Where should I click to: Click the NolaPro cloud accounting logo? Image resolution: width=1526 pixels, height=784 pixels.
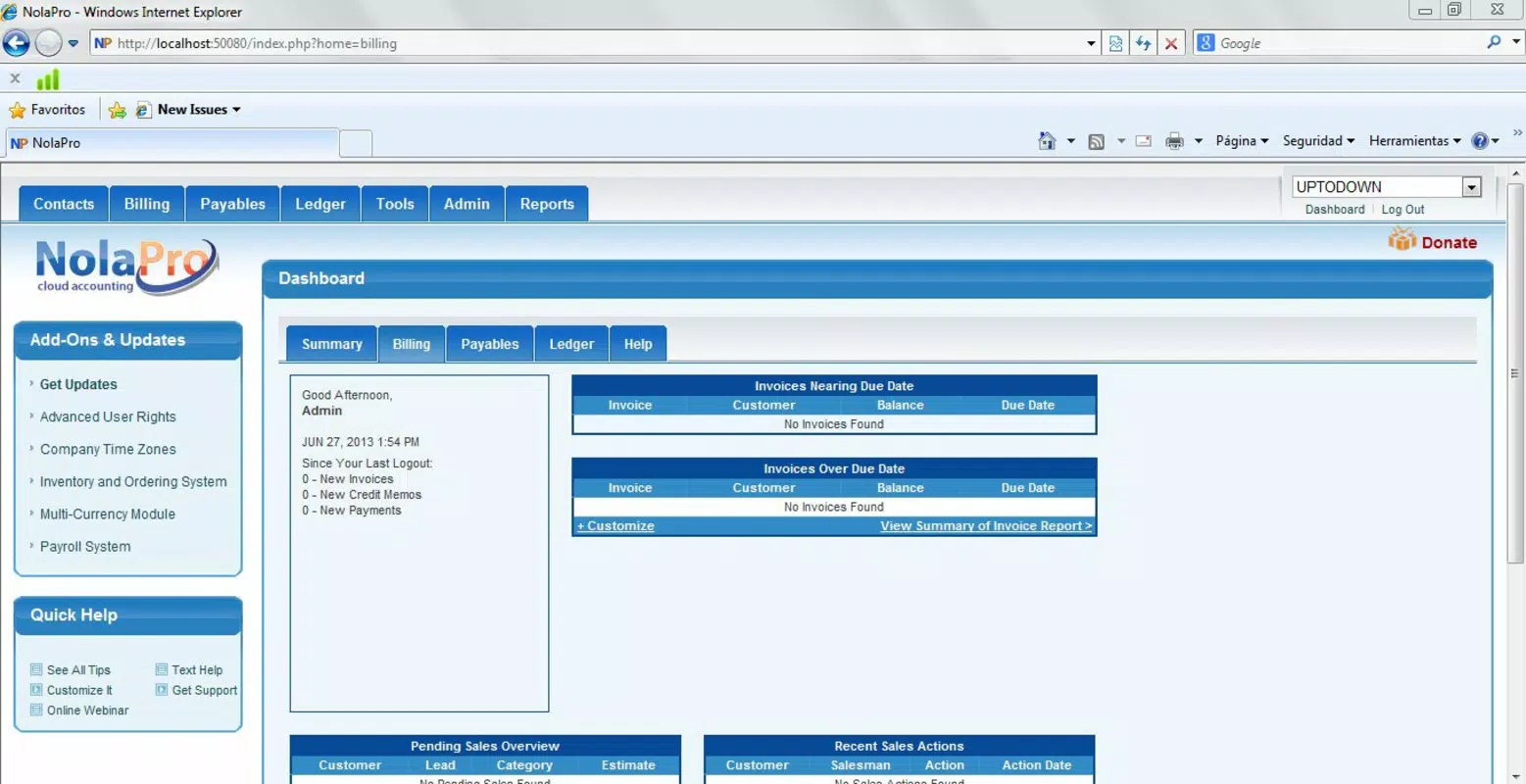pyautogui.click(x=126, y=267)
